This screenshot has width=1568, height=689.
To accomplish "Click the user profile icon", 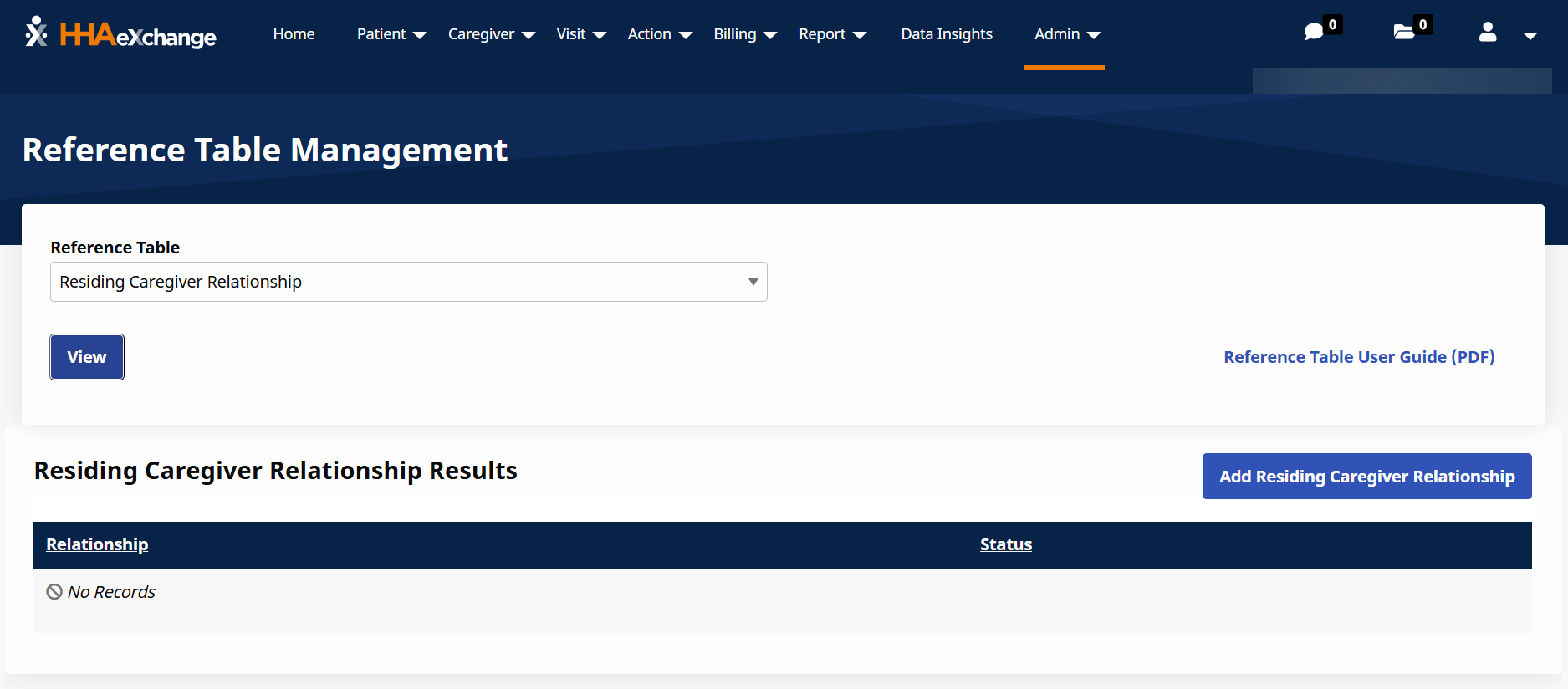I will click(x=1487, y=33).
